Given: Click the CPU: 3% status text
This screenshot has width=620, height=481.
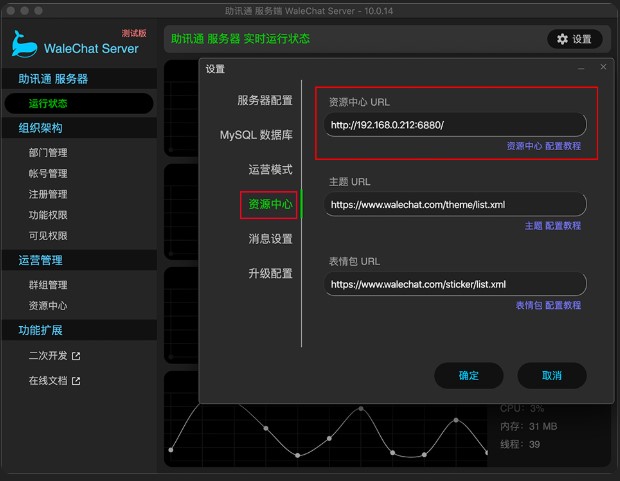Looking at the screenshot, I should (522, 409).
